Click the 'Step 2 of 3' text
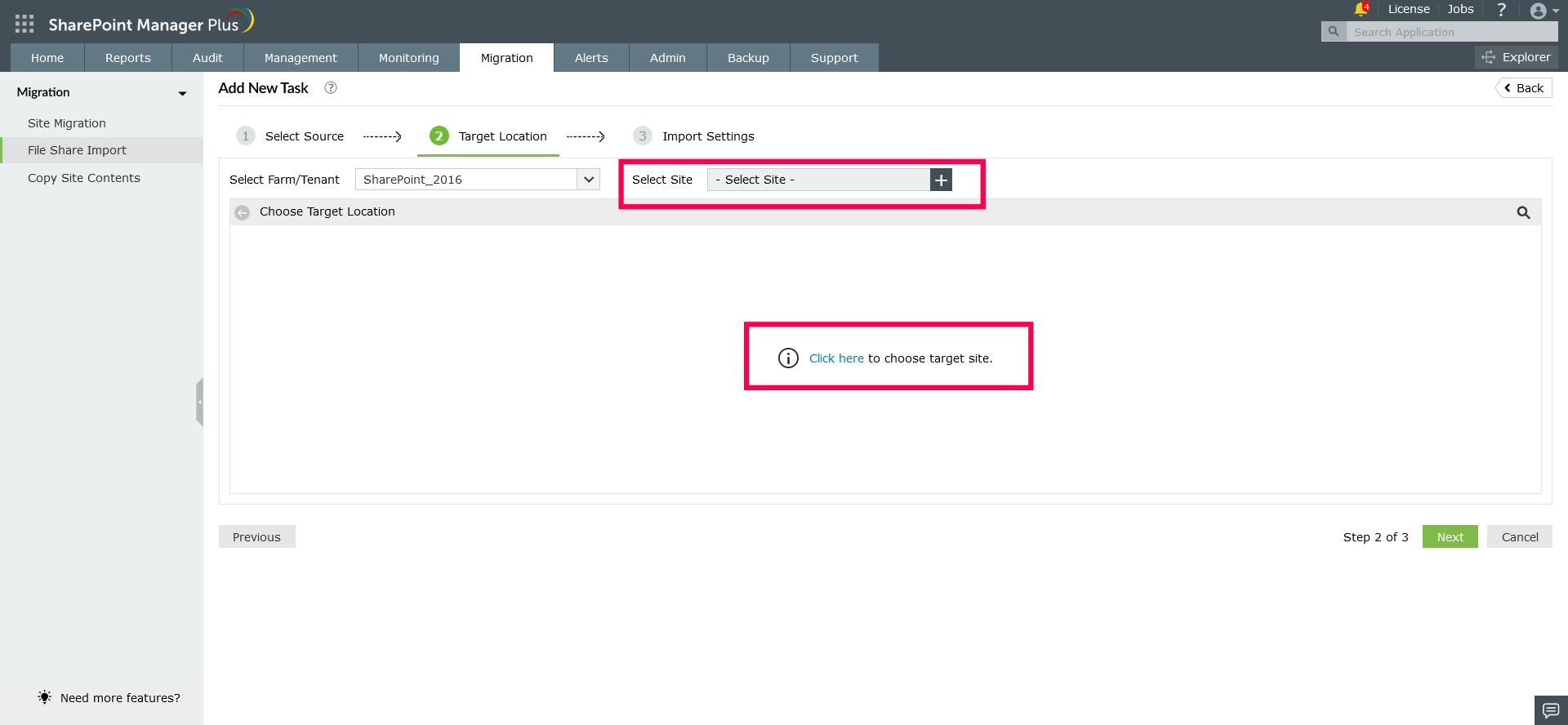1568x725 pixels. 1376,537
